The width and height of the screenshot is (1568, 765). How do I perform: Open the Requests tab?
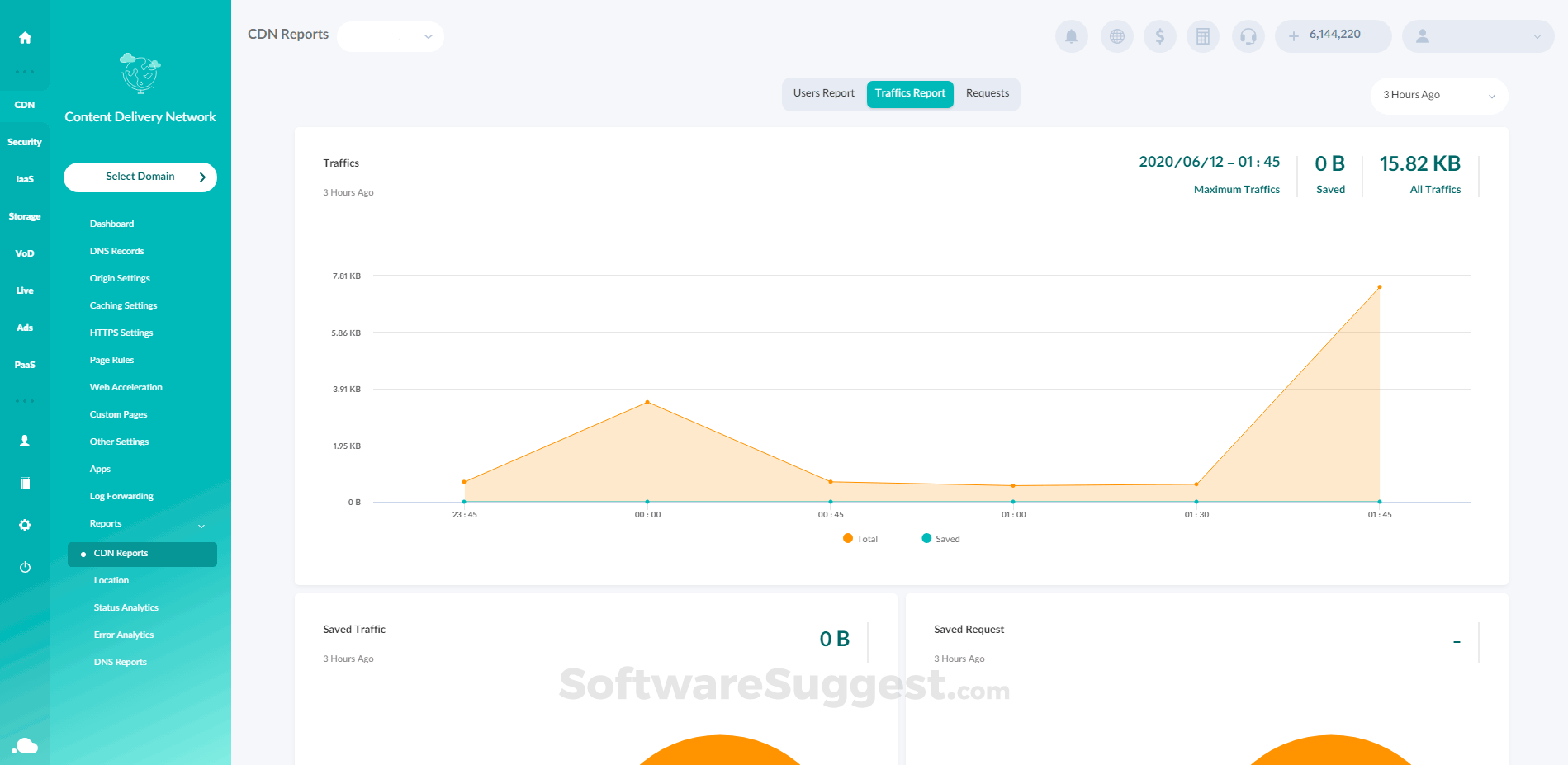tap(987, 93)
